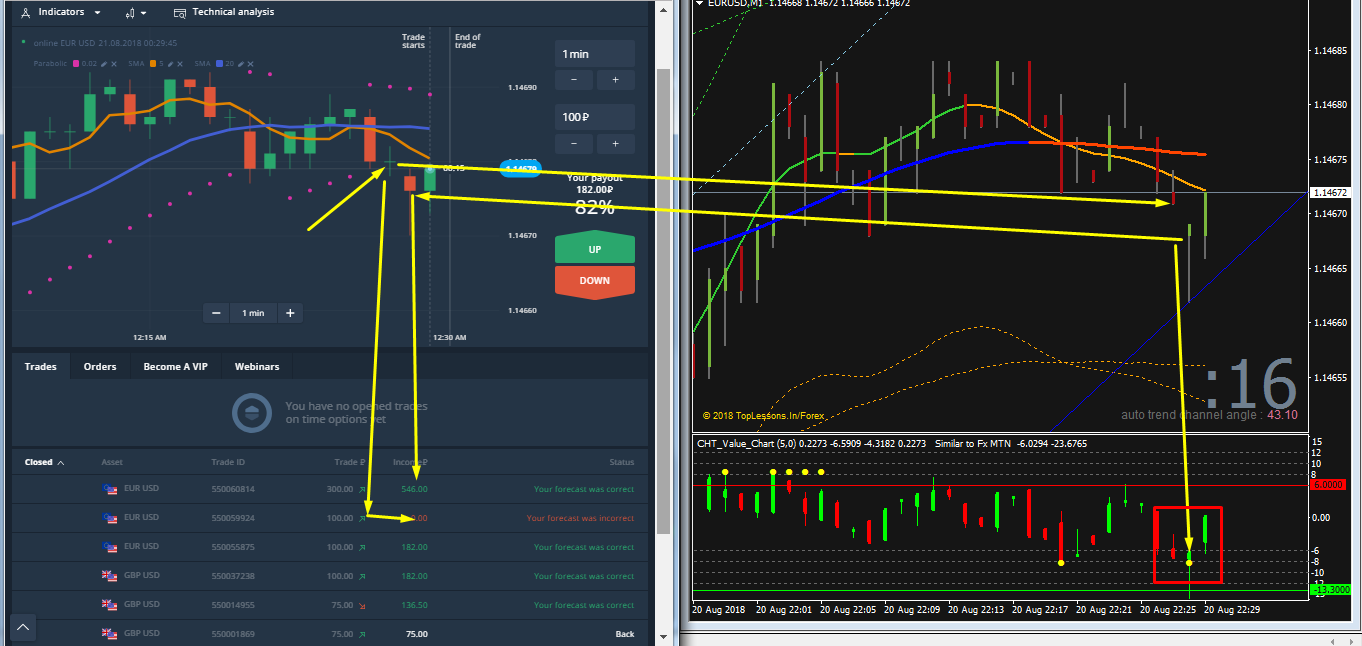The height and width of the screenshot is (646, 1362).
Task: Increase the trade amount with plus
Action: 615,144
